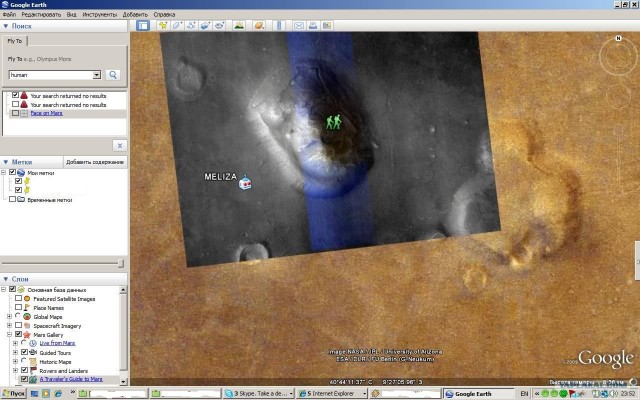
Task: Select the Add Path tool
Action: 191,26
